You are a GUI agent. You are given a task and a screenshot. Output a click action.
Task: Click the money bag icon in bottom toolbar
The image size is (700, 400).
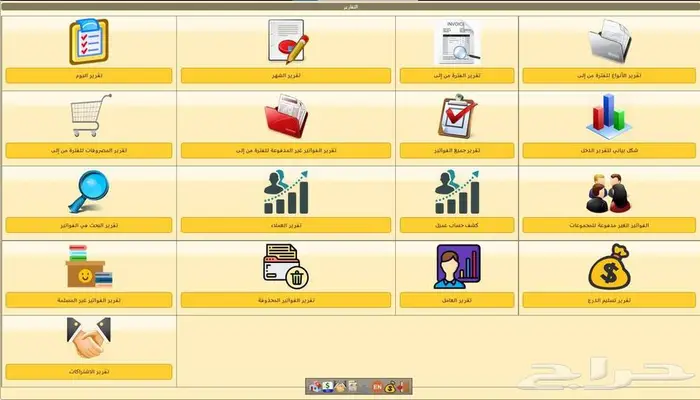pos(390,386)
